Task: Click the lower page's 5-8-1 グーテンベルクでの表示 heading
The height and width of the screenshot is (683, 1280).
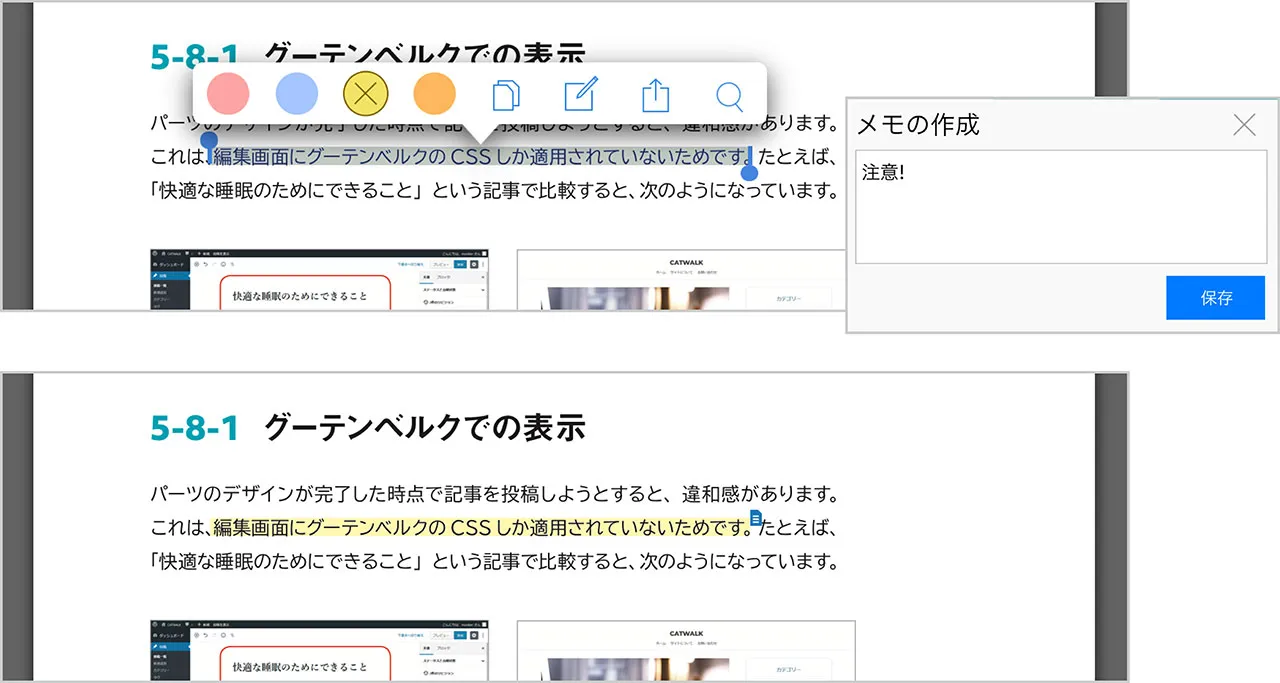Action: pos(367,428)
